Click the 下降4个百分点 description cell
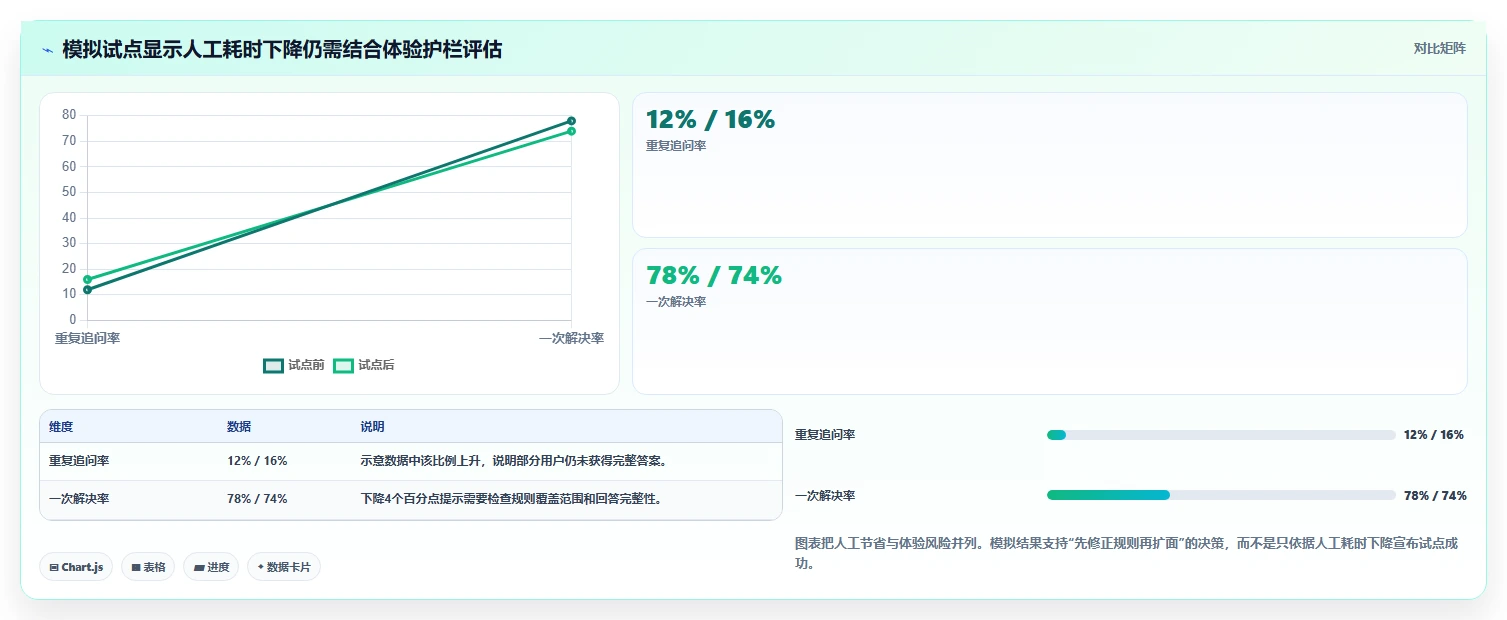Viewport: 1507px width, 620px height. (x=511, y=499)
